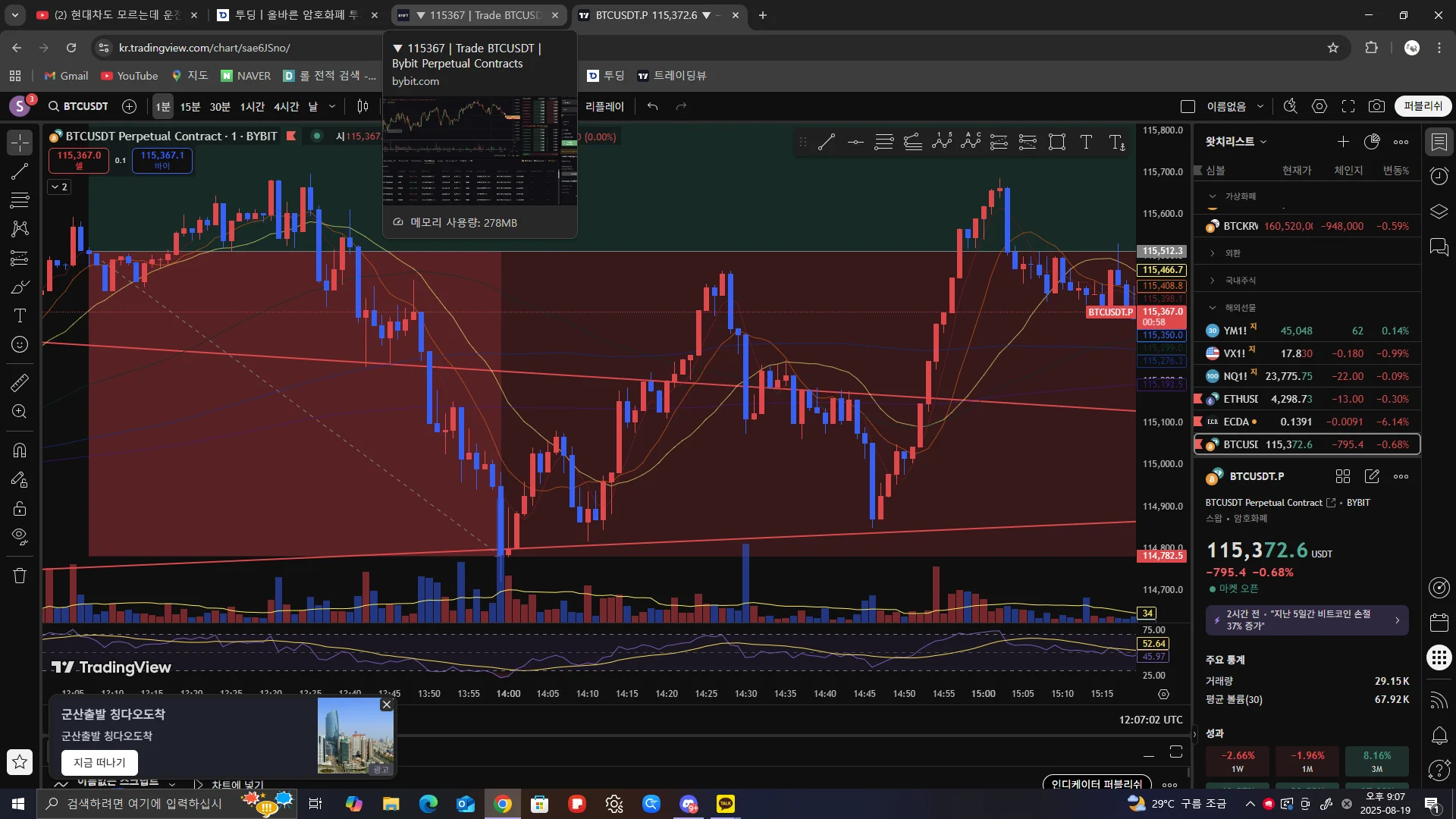Switch to the 15분 timeframe

[190, 106]
